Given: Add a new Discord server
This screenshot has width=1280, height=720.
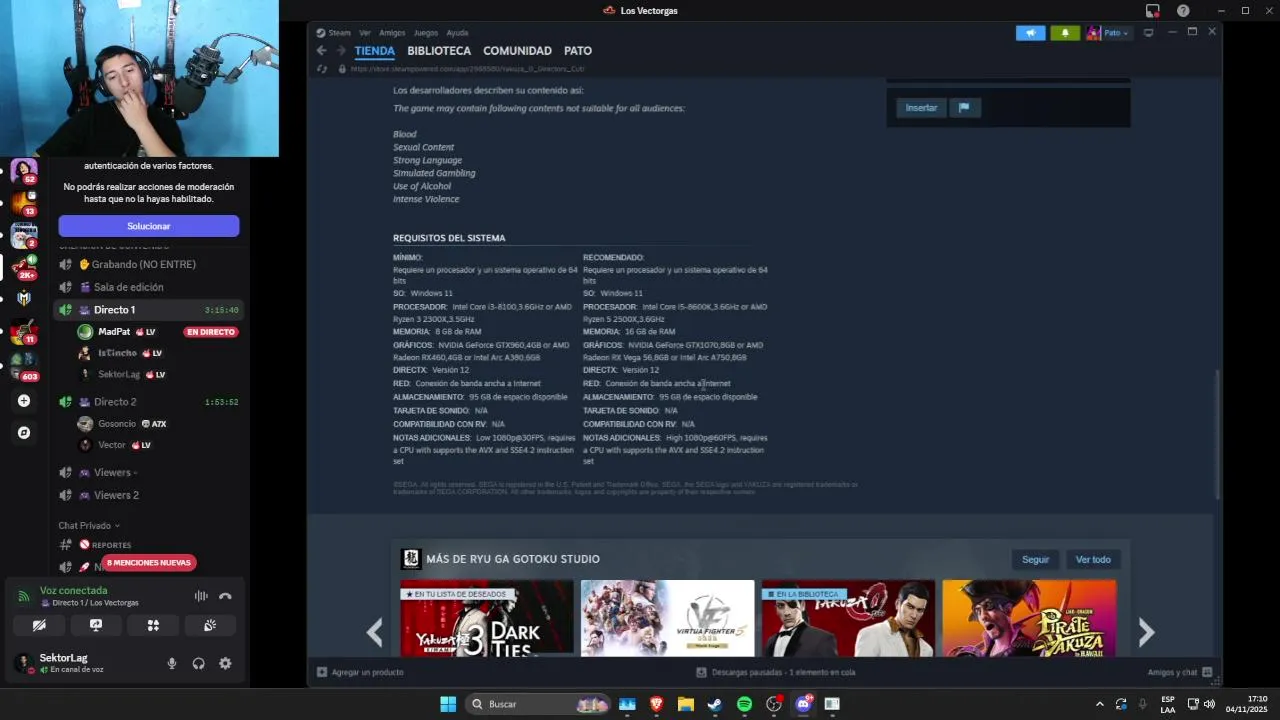Looking at the screenshot, I should click(x=24, y=401).
